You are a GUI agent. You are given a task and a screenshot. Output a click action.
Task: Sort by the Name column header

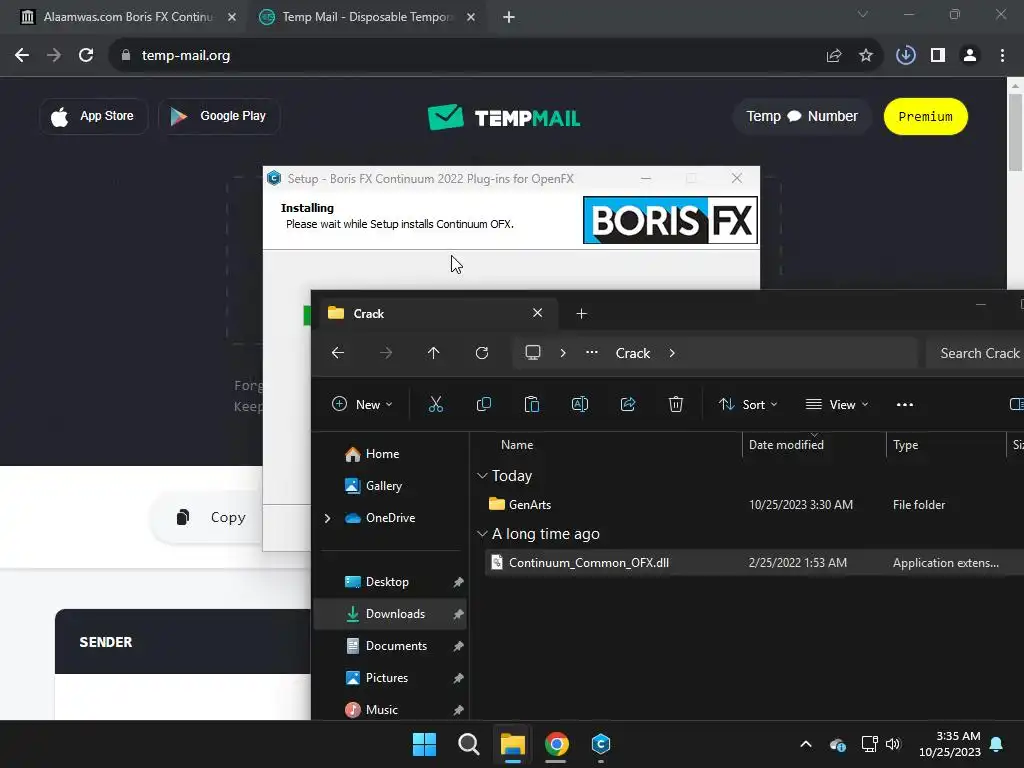tap(517, 445)
